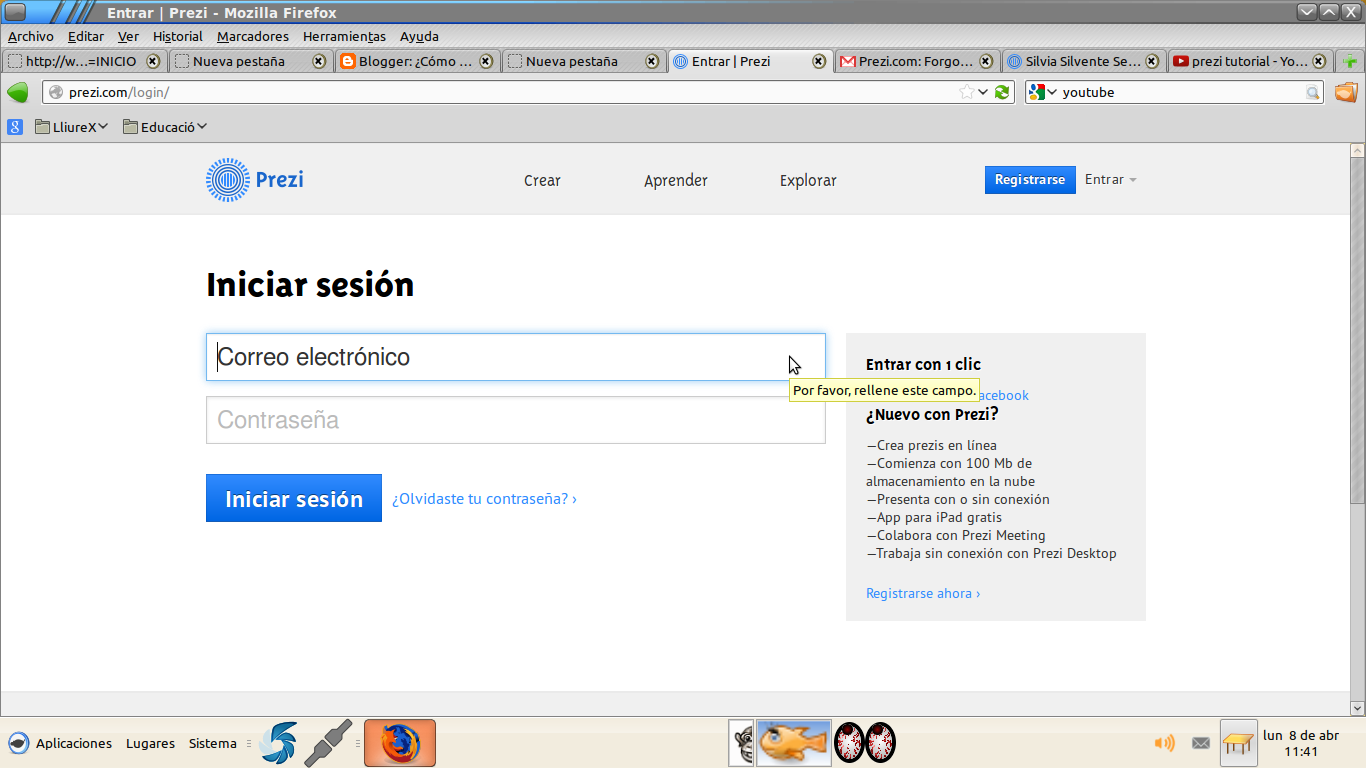Switch to the prezi tutorial YouTube tab
Screen dimensions: 1366x768
(1249, 61)
